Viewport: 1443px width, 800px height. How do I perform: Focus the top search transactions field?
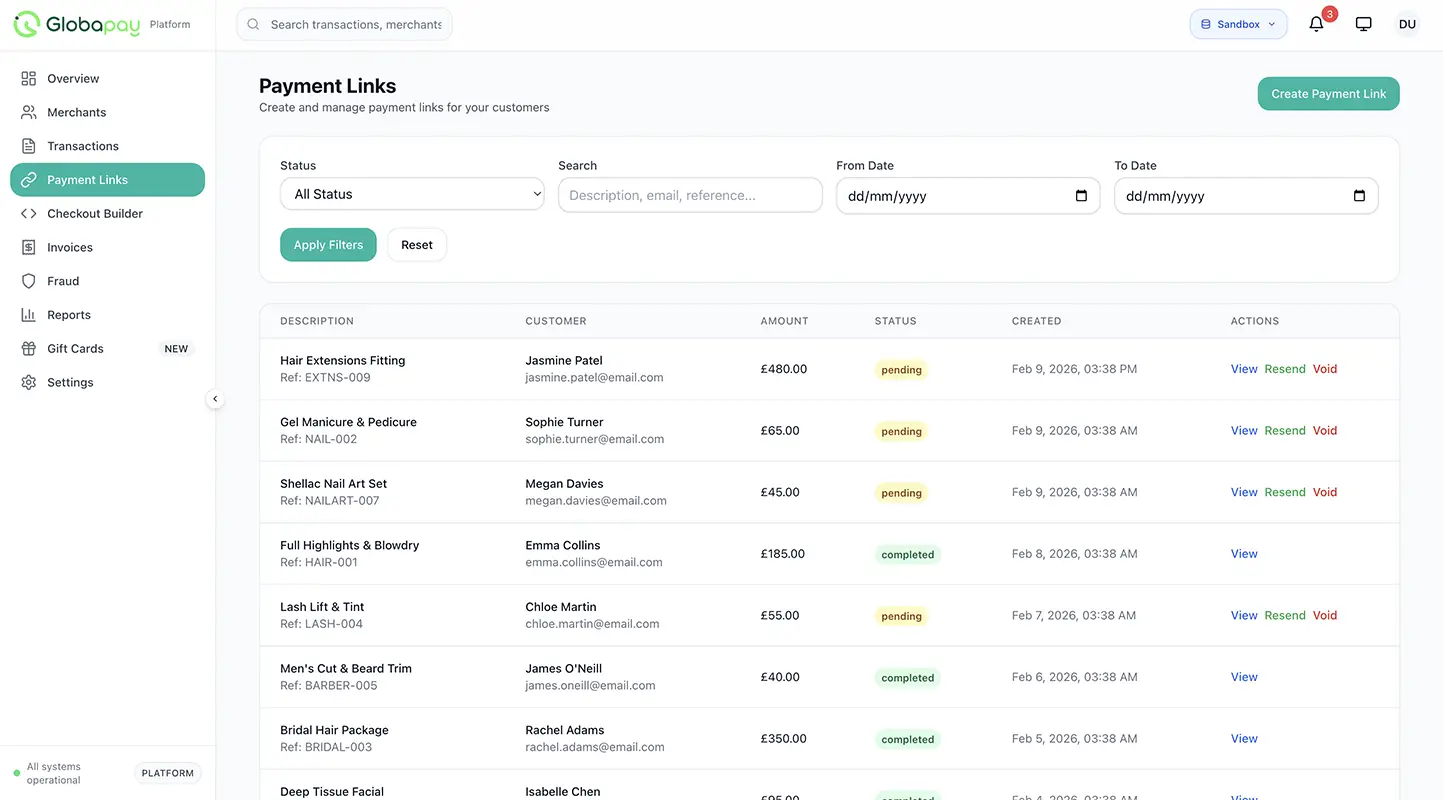pos(344,24)
